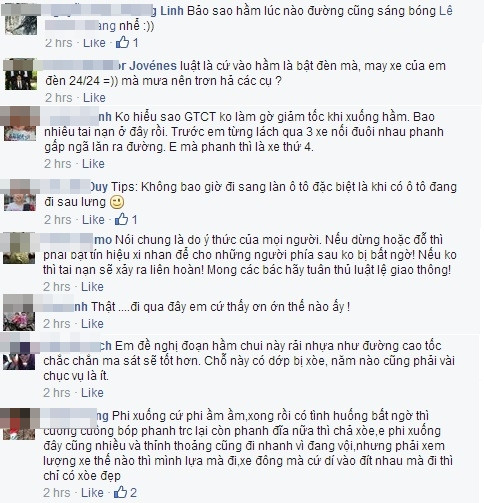Image resolution: width=484 pixels, height=503 pixels.
Task: Click thumbs-up icon on Duy's Tips comment
Action: 121,219
